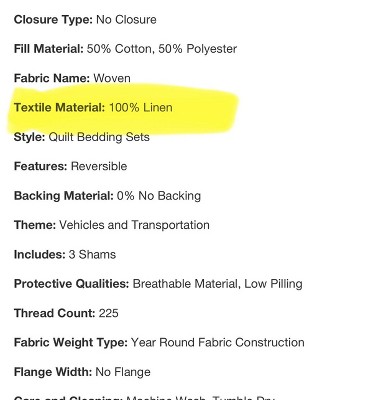Select the Vehicles and Transportation theme text

pyautogui.click(x=134, y=225)
